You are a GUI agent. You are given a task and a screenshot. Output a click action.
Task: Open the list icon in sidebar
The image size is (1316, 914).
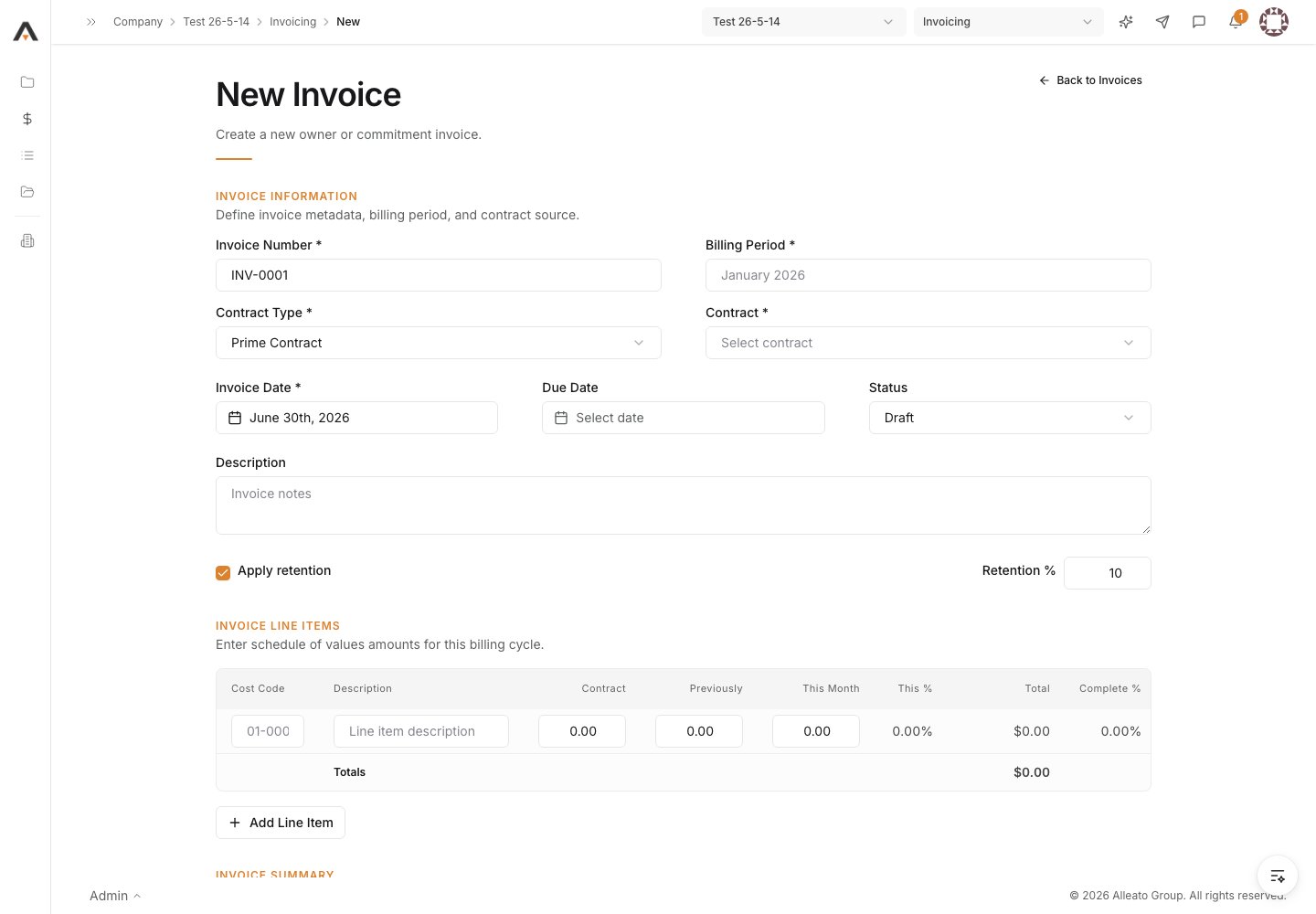point(27,155)
